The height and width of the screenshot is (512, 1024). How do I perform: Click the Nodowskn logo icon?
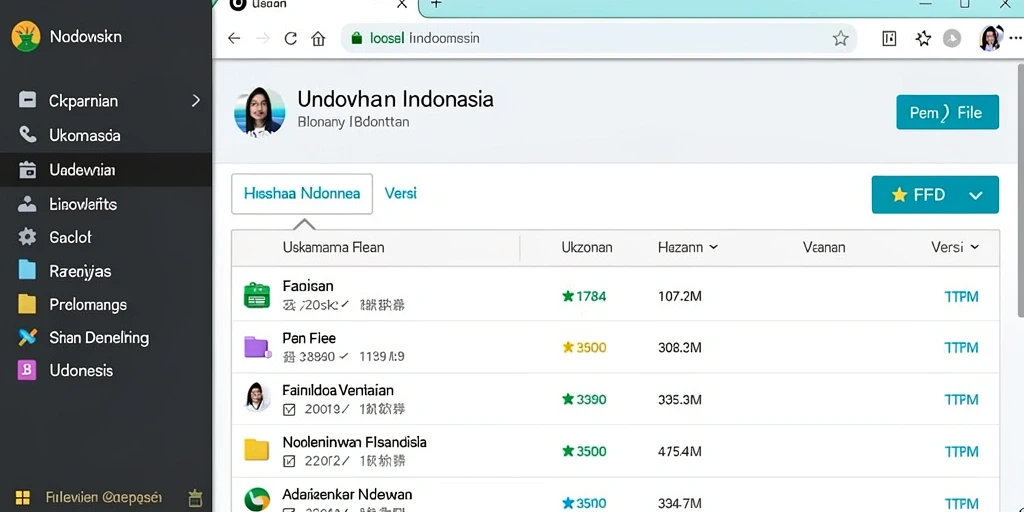pos(25,36)
